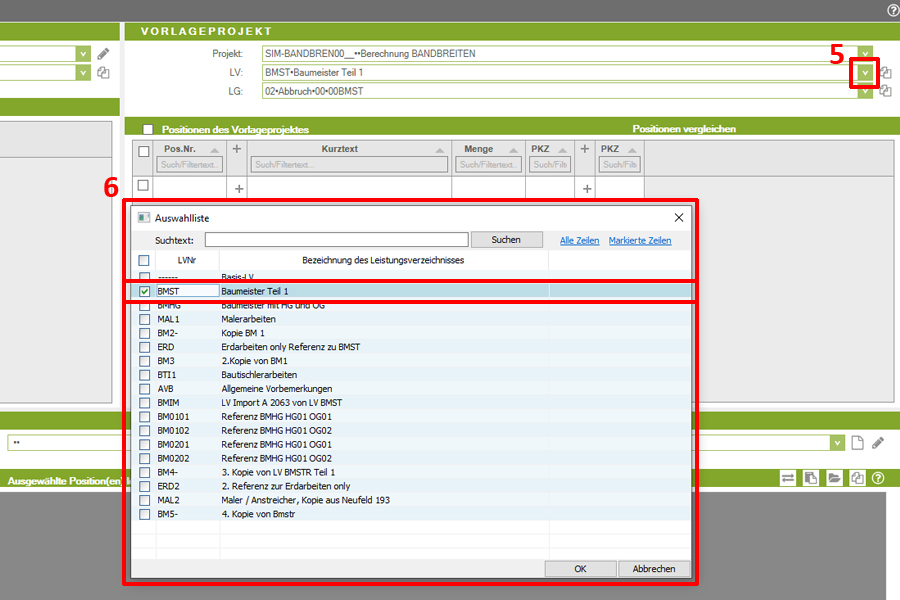The width and height of the screenshot is (900, 600).
Task: Check the MAL1 Malerarbeiten checkbox
Action: [x=145, y=319]
